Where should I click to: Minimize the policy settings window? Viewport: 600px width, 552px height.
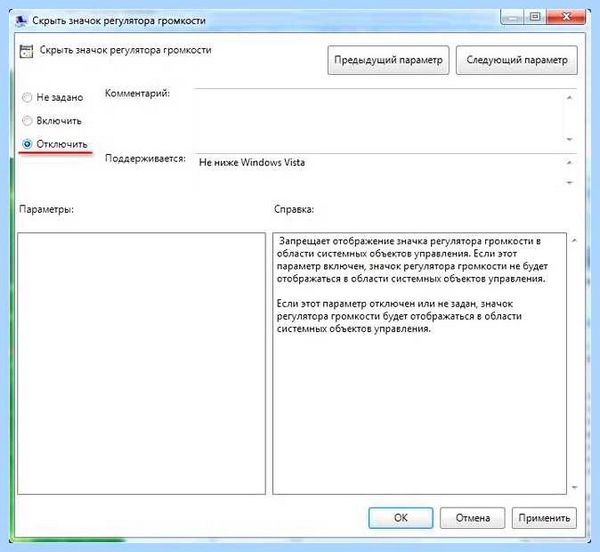pos(513,16)
